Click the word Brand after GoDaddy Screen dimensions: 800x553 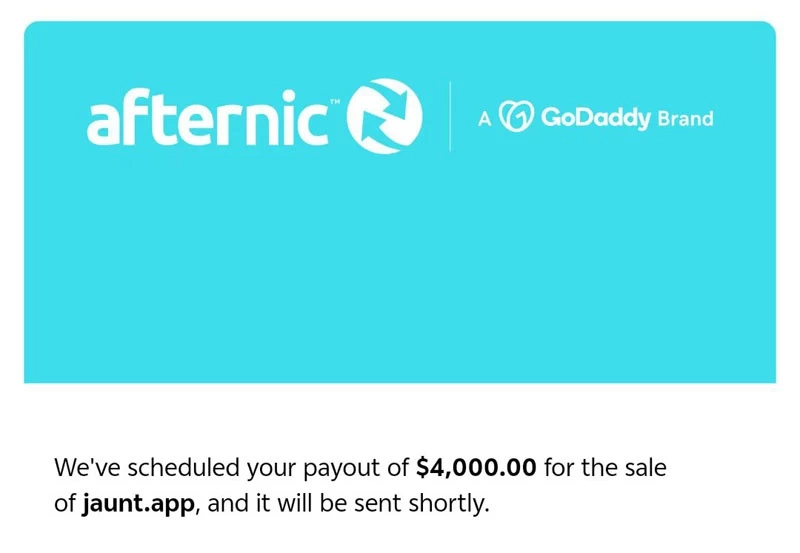pyautogui.click(x=685, y=118)
